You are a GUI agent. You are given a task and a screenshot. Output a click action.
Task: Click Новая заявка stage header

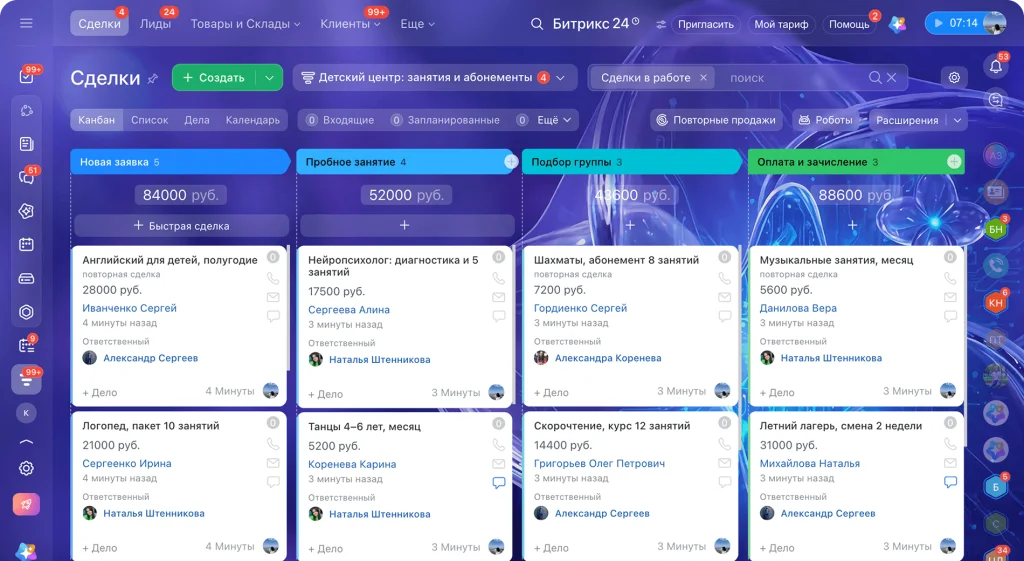point(180,162)
